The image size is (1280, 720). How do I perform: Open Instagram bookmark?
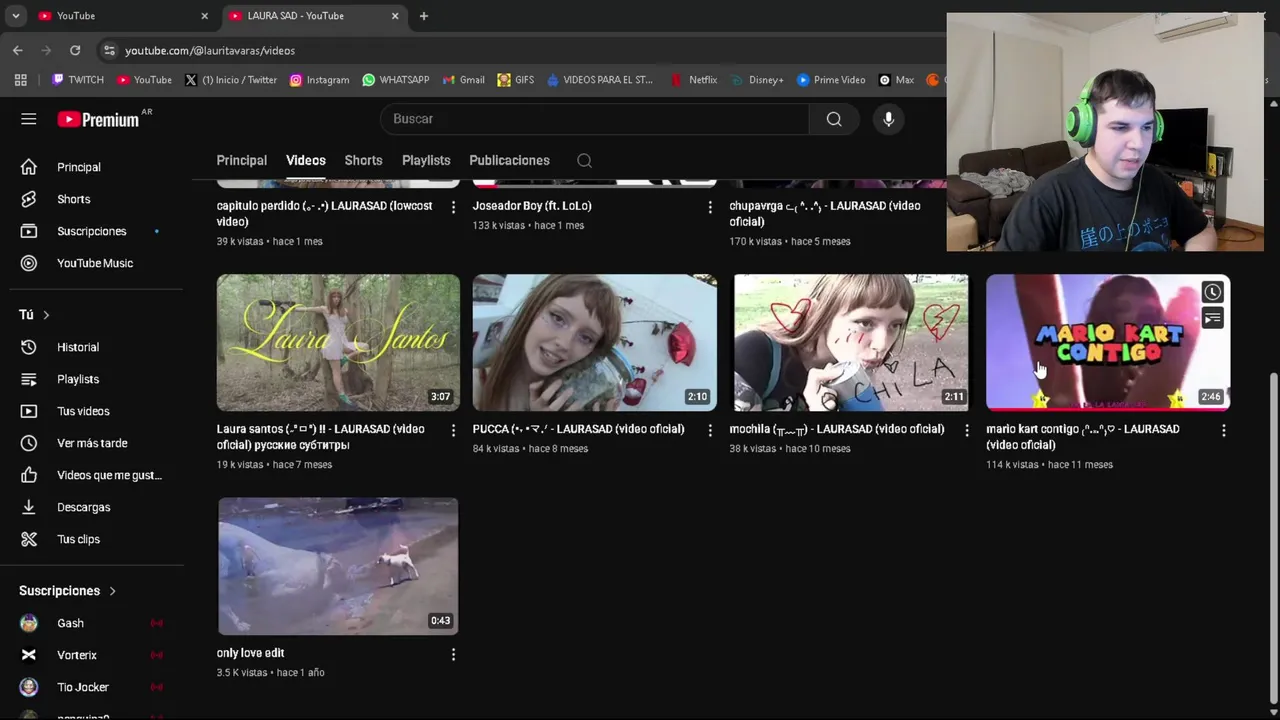pyautogui.click(x=319, y=80)
